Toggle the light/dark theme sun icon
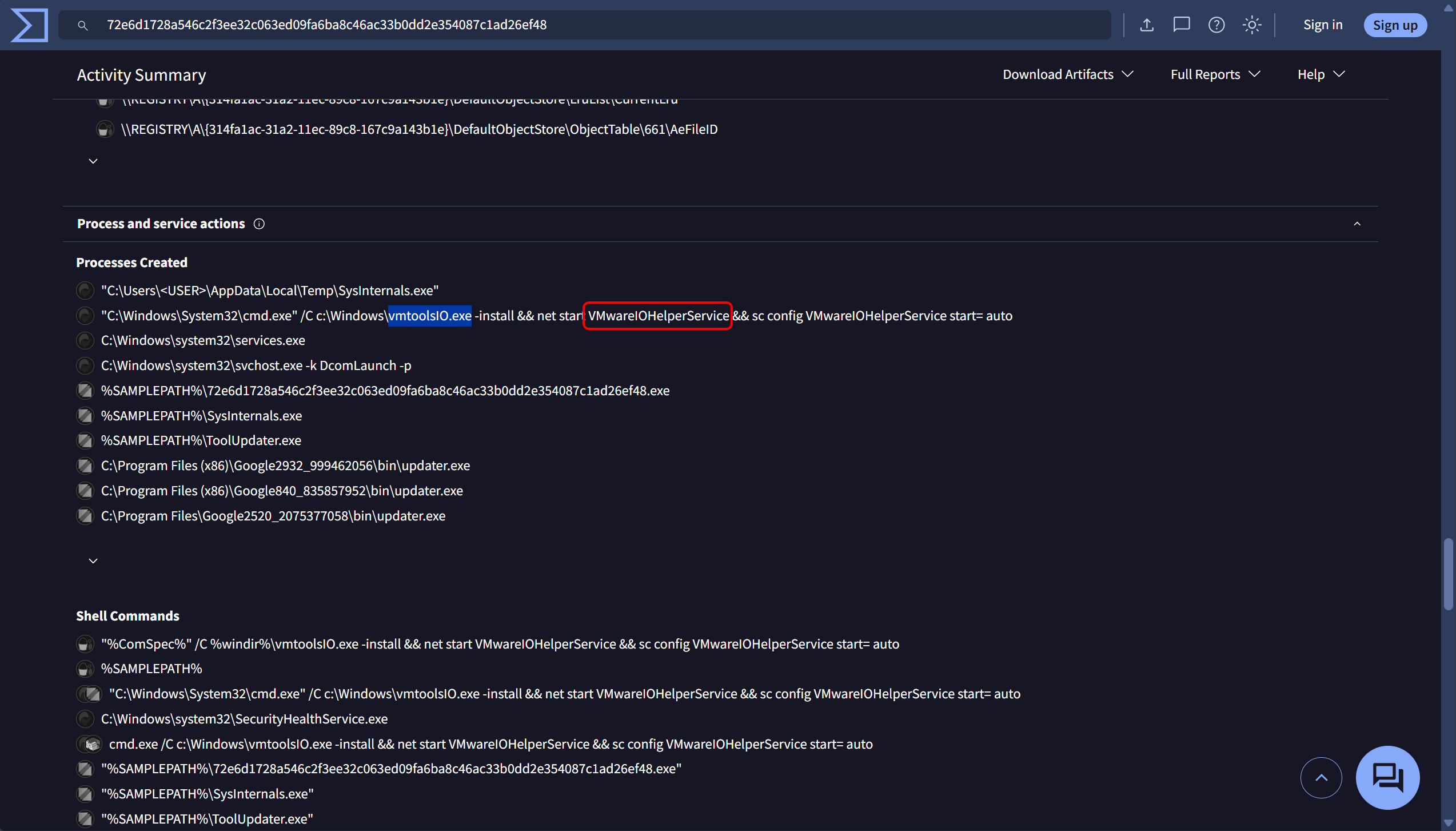The height and width of the screenshot is (831, 1456). (x=1252, y=25)
